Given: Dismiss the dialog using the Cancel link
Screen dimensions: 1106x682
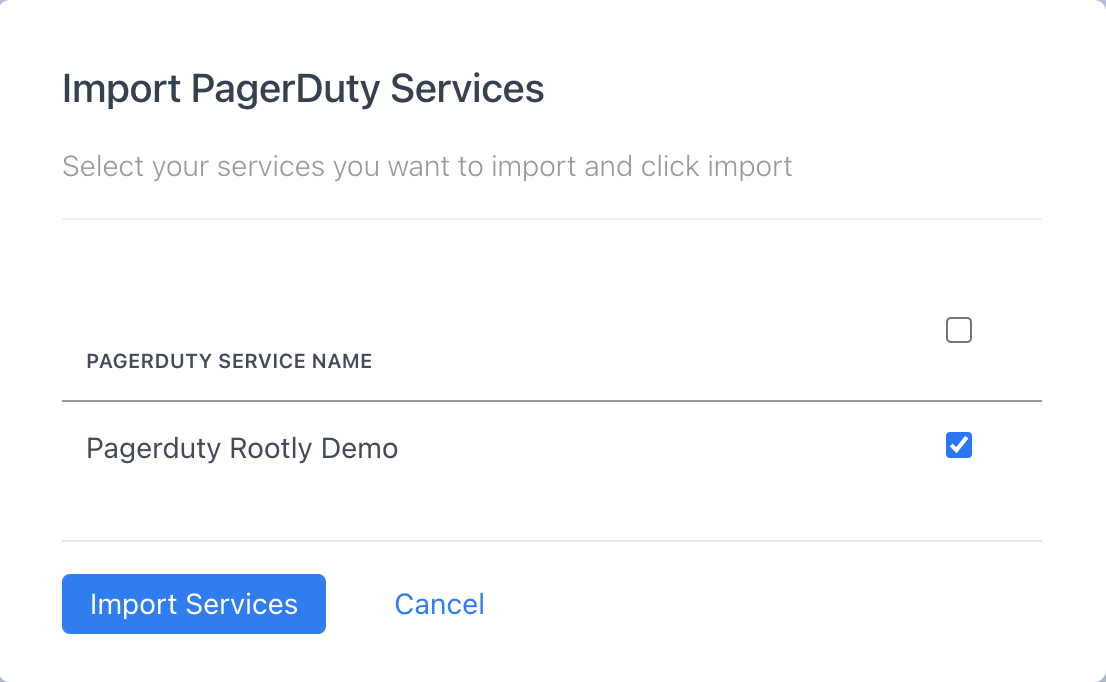Looking at the screenshot, I should coord(439,604).
